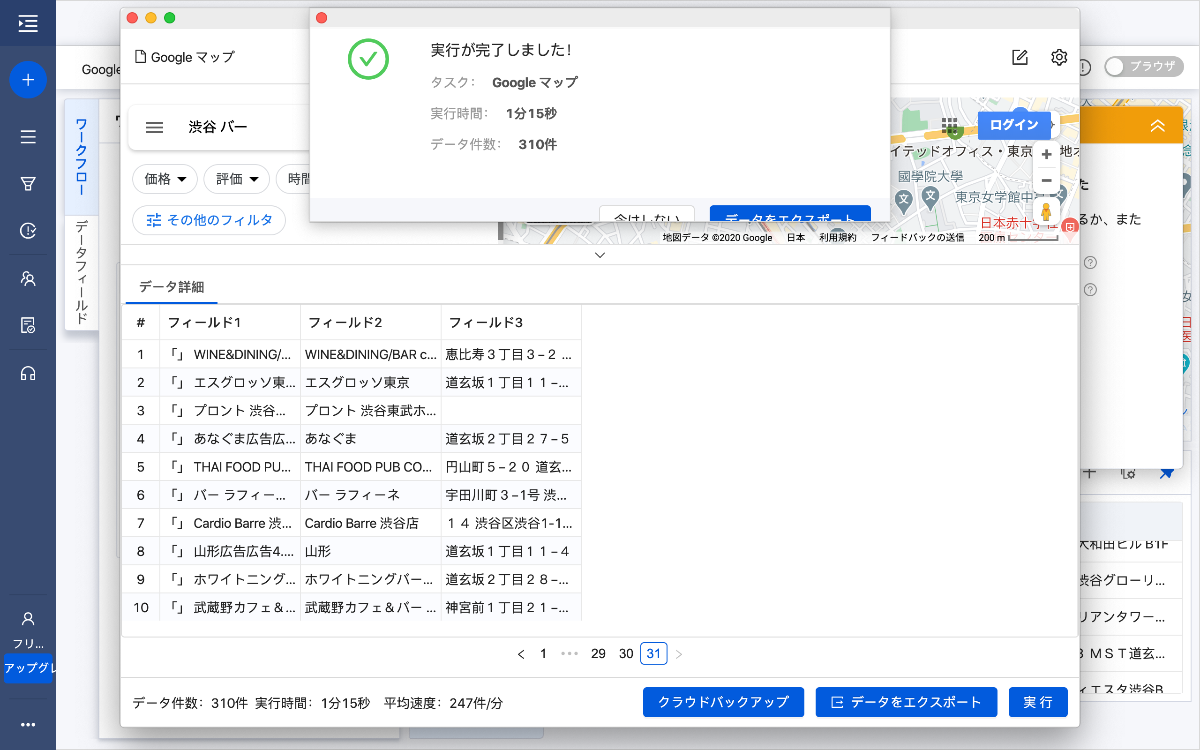Click the second question-mark help icon
This screenshot has width=1200, height=750.
pyautogui.click(x=1090, y=290)
